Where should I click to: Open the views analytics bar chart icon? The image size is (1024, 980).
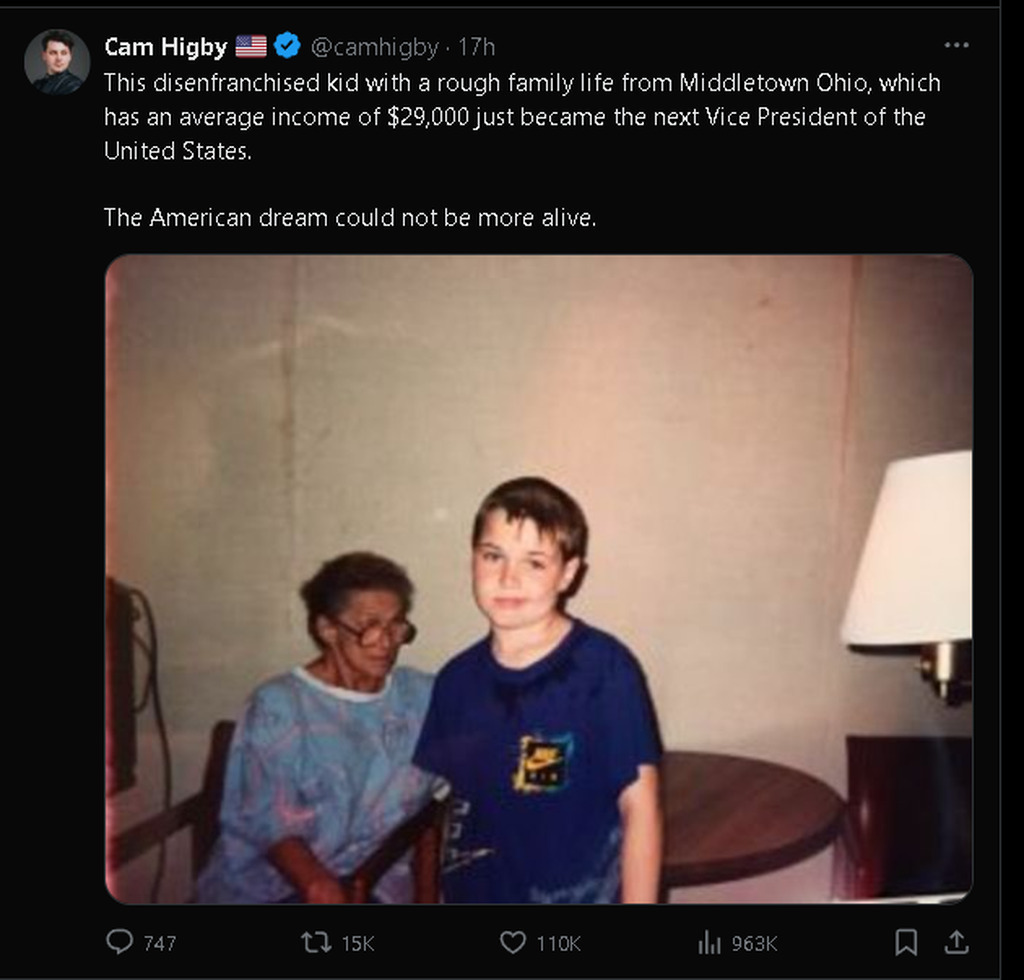click(x=709, y=942)
